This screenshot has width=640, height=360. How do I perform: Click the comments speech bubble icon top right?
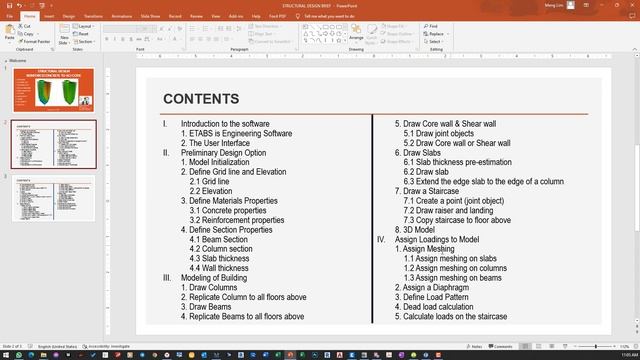[x=632, y=16]
